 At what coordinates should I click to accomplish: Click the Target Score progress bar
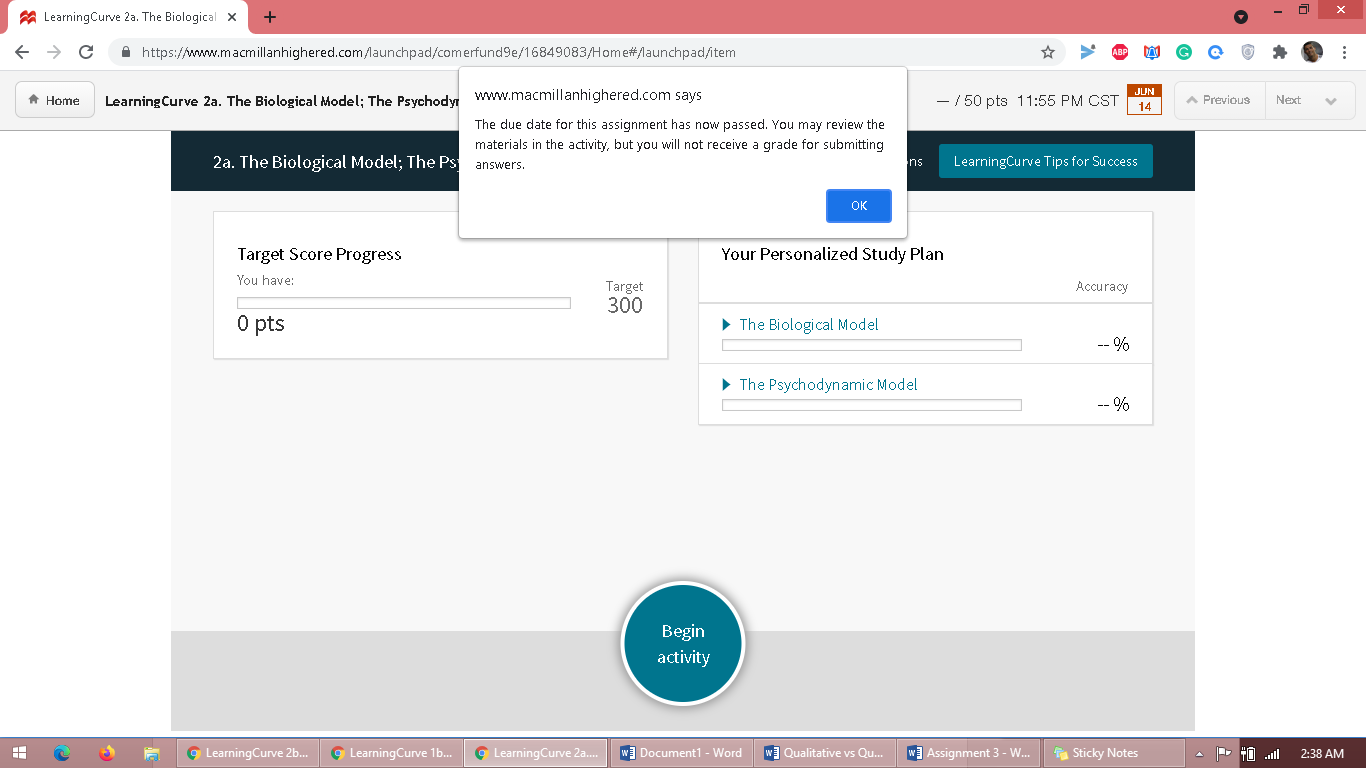point(403,303)
